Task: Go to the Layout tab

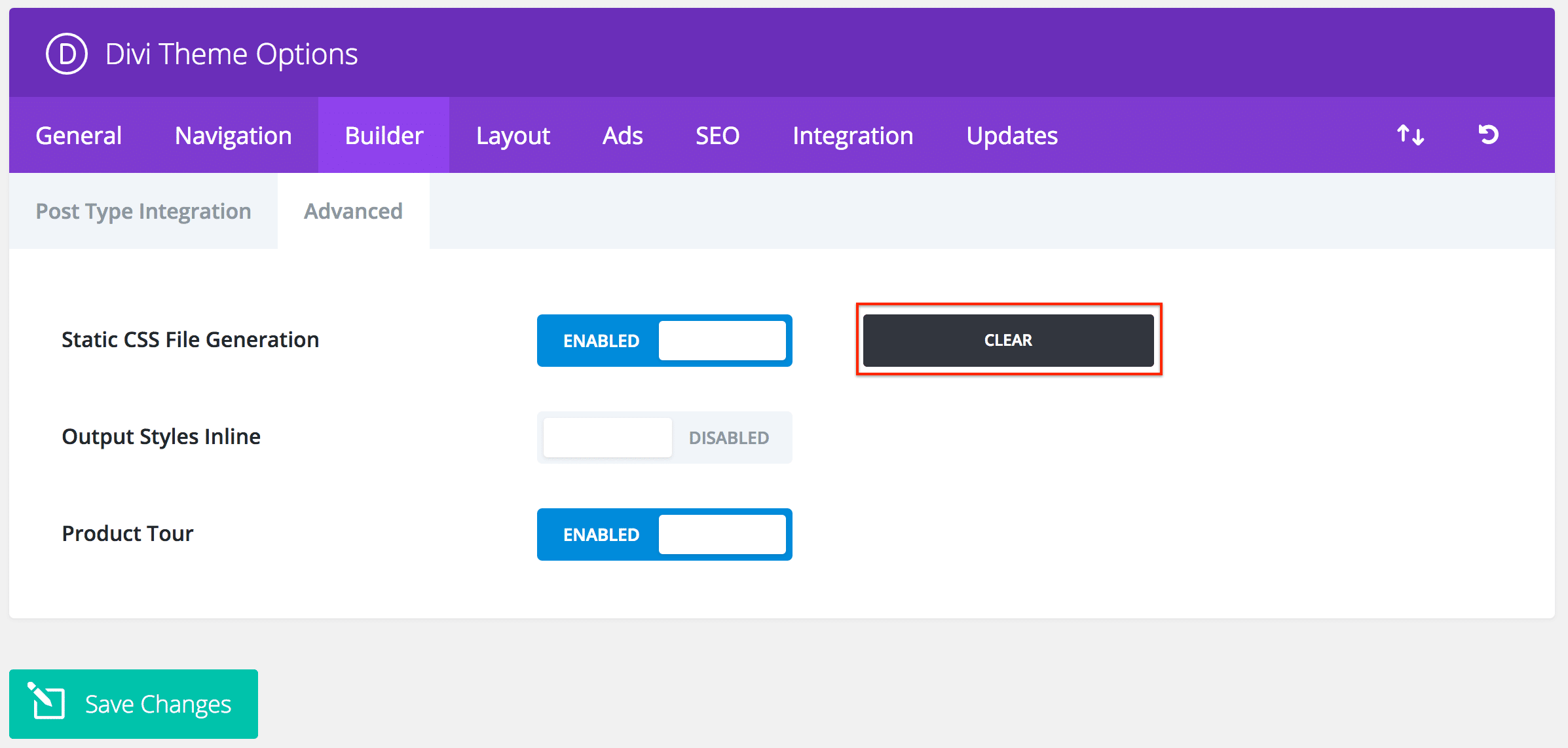Action: pyautogui.click(x=513, y=136)
